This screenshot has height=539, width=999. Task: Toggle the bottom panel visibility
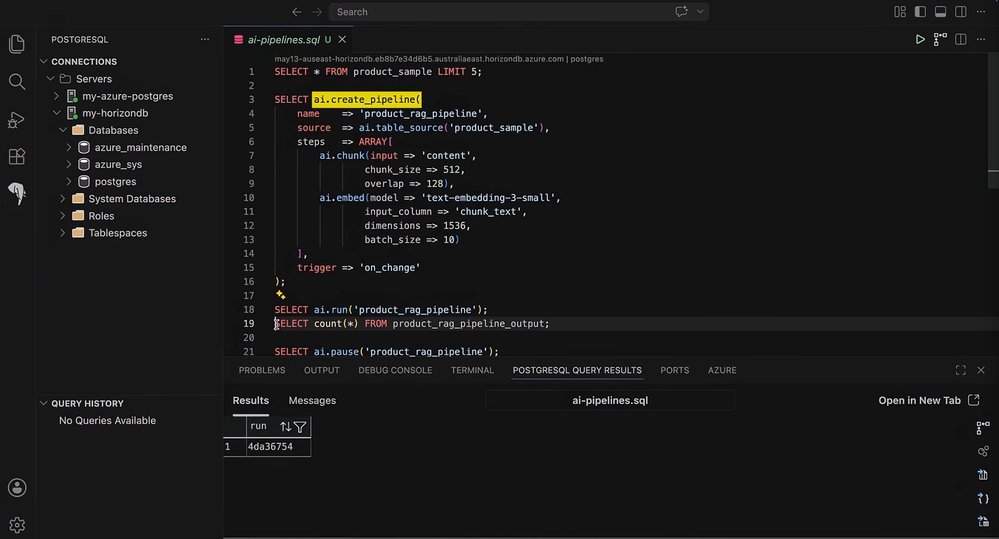(940, 11)
